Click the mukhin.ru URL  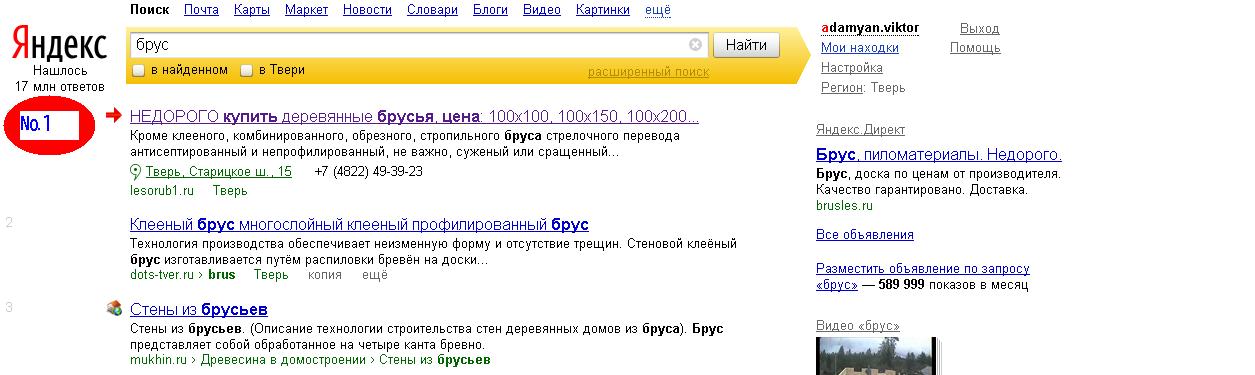(x=159, y=359)
